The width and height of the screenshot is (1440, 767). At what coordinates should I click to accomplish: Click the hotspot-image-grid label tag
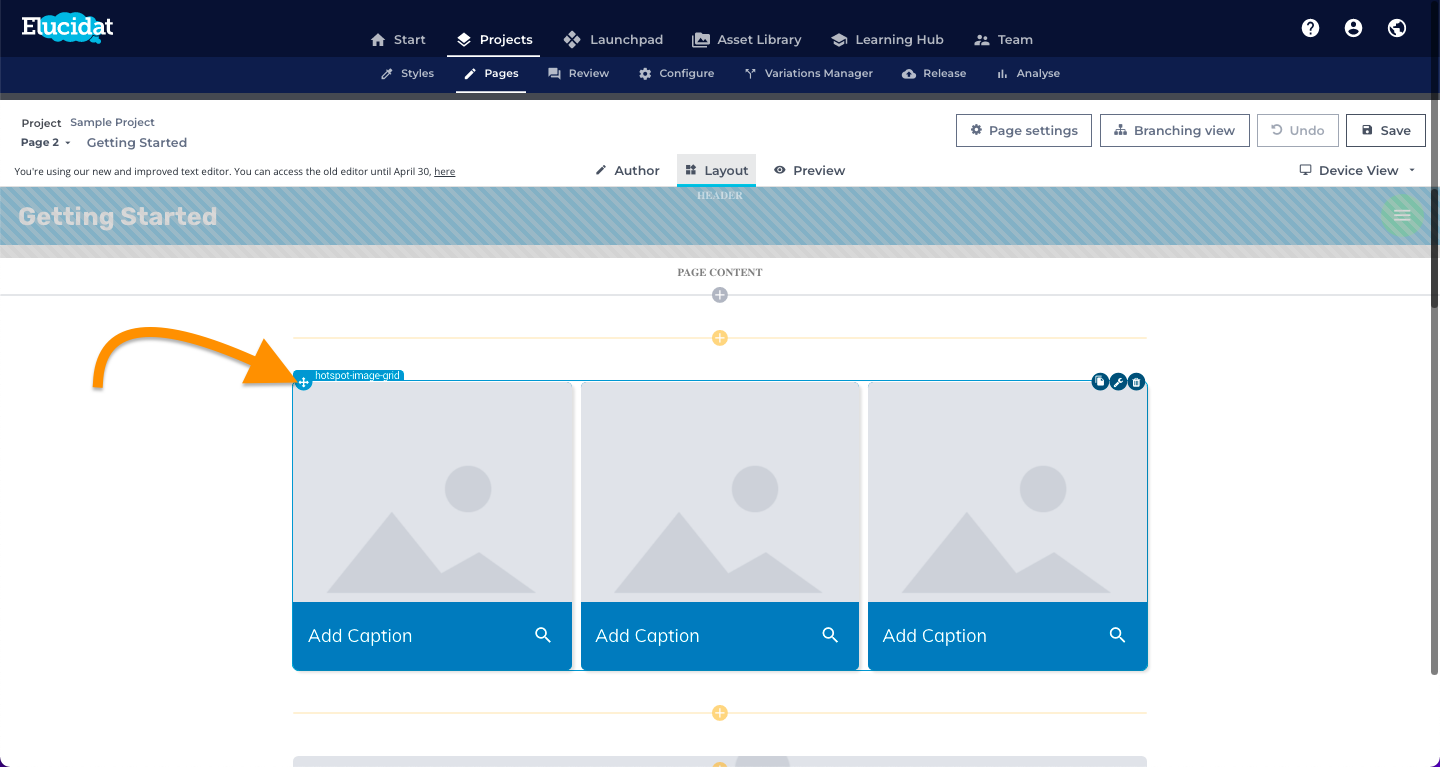(x=357, y=376)
